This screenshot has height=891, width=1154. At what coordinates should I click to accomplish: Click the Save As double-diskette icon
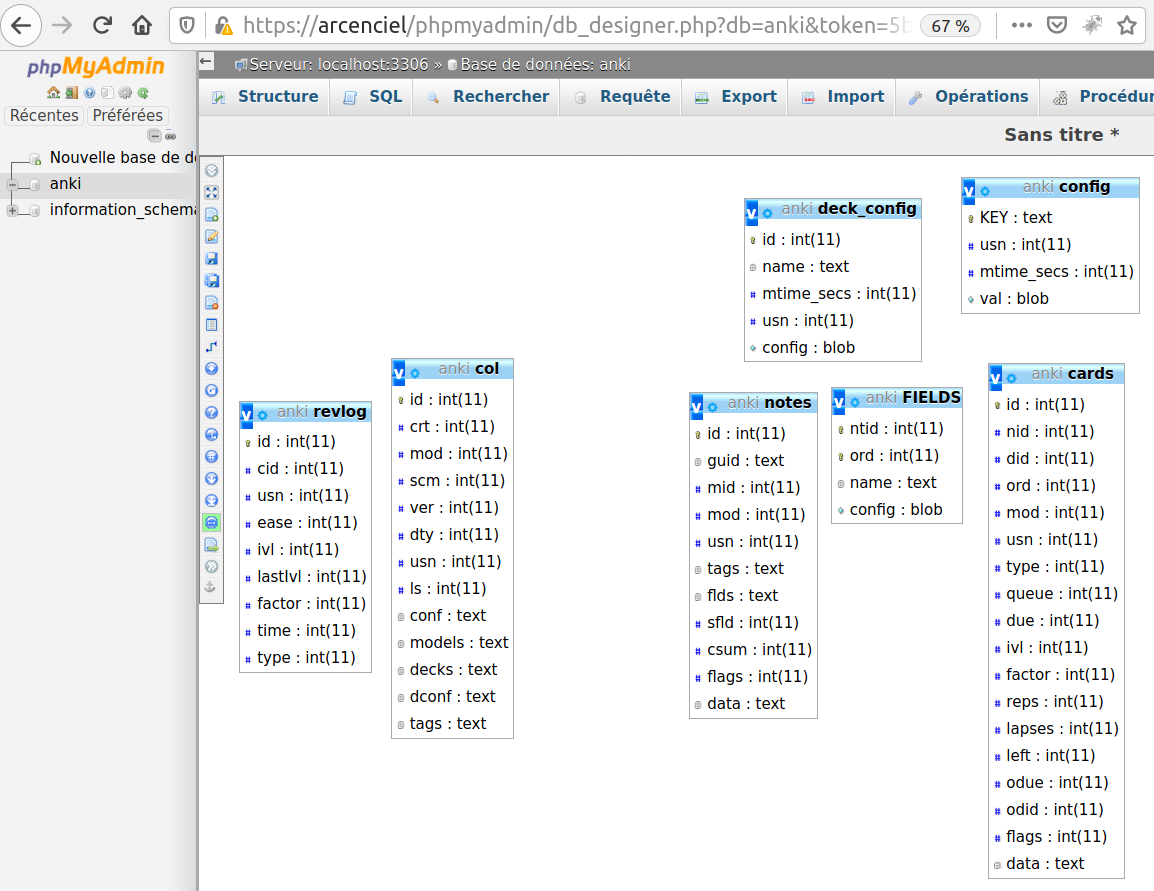click(211, 281)
